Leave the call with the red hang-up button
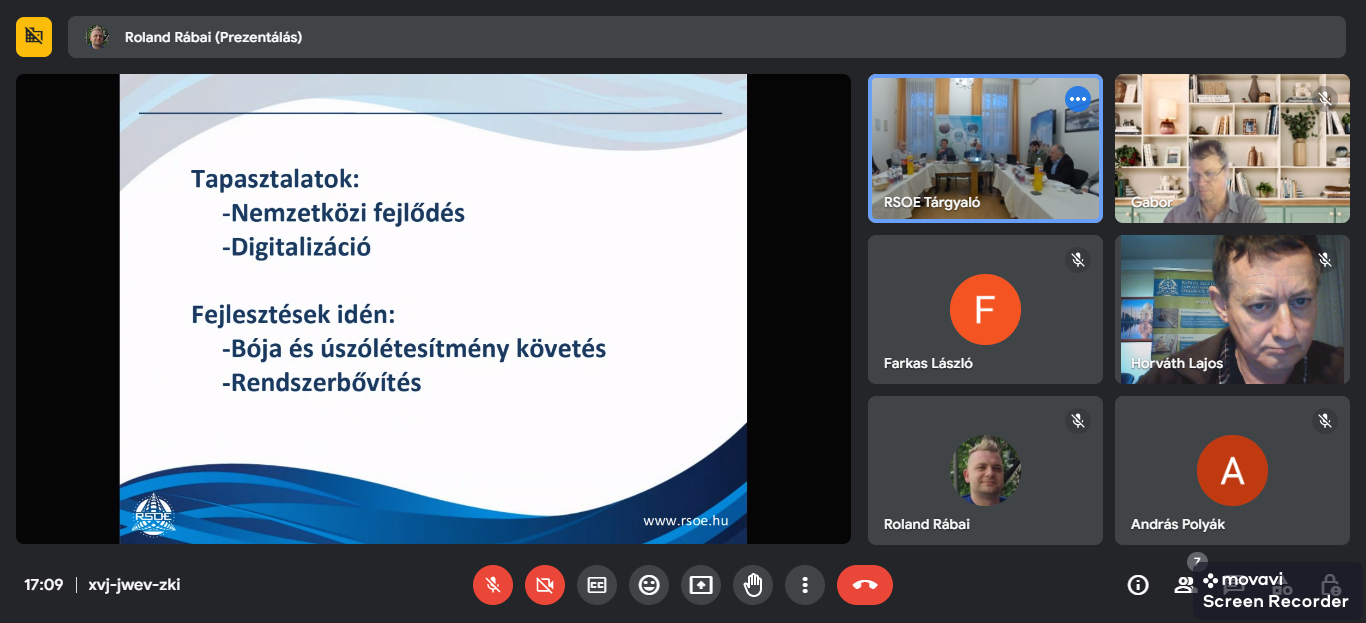 click(865, 585)
